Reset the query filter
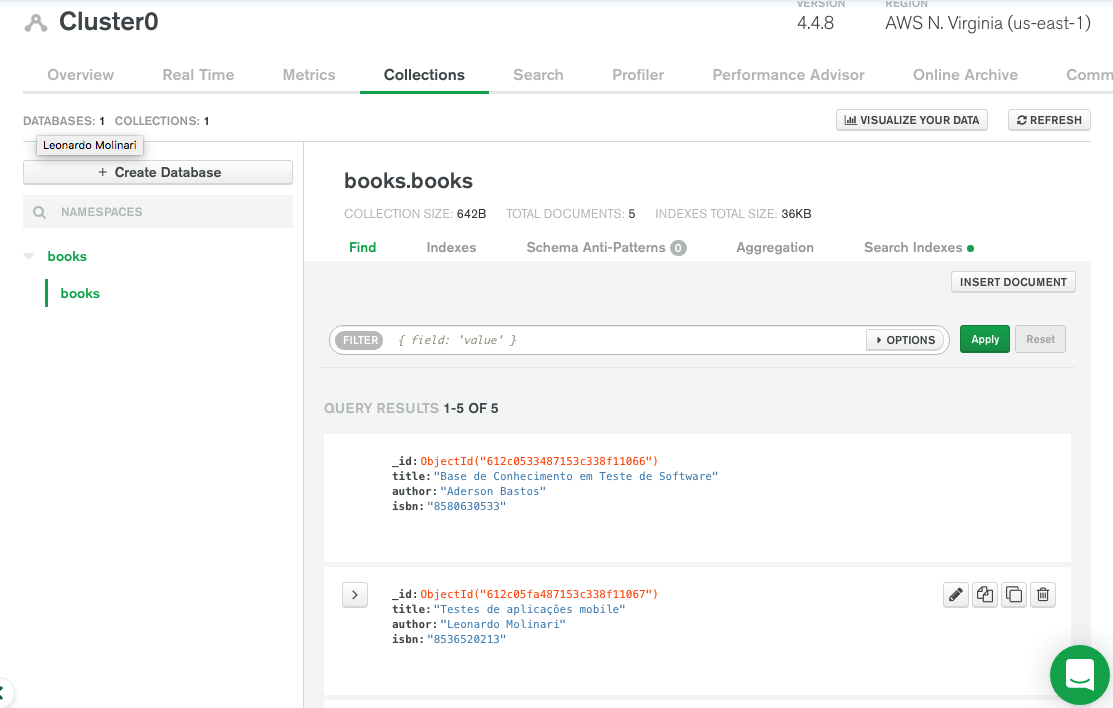The image size is (1113, 708). [x=1040, y=339]
